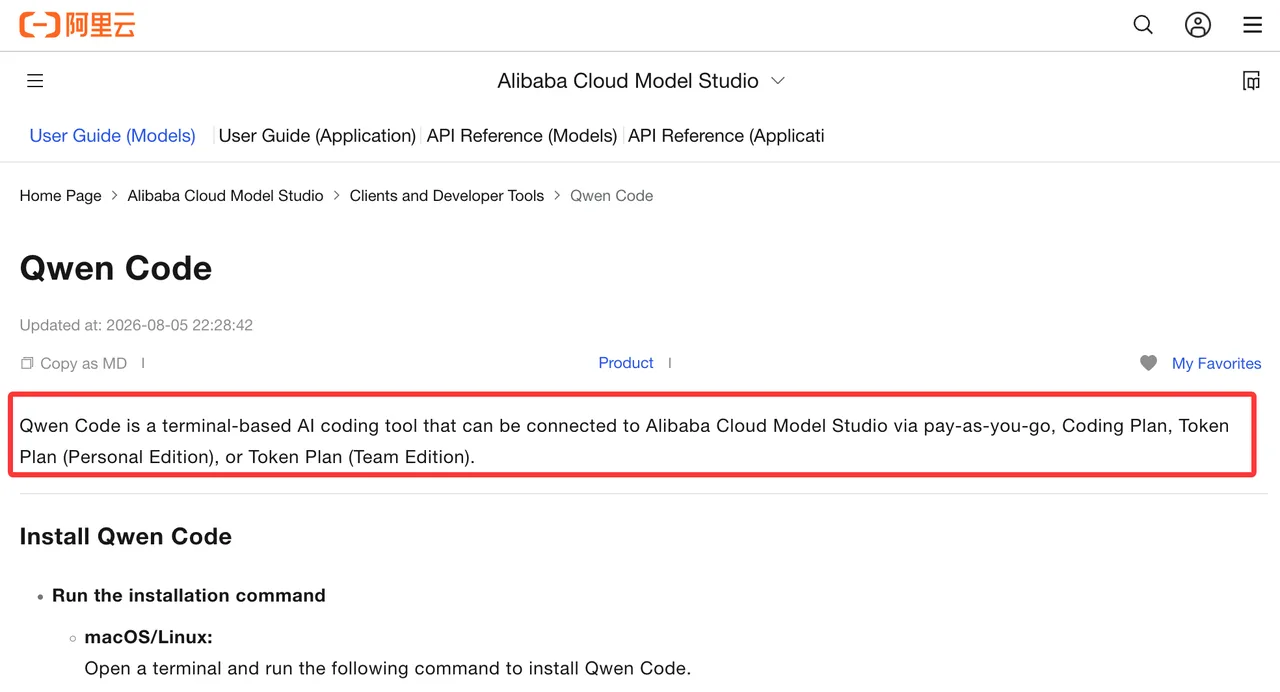Click the Copy as MD icon
The width and height of the screenshot is (1280, 692).
[27, 363]
